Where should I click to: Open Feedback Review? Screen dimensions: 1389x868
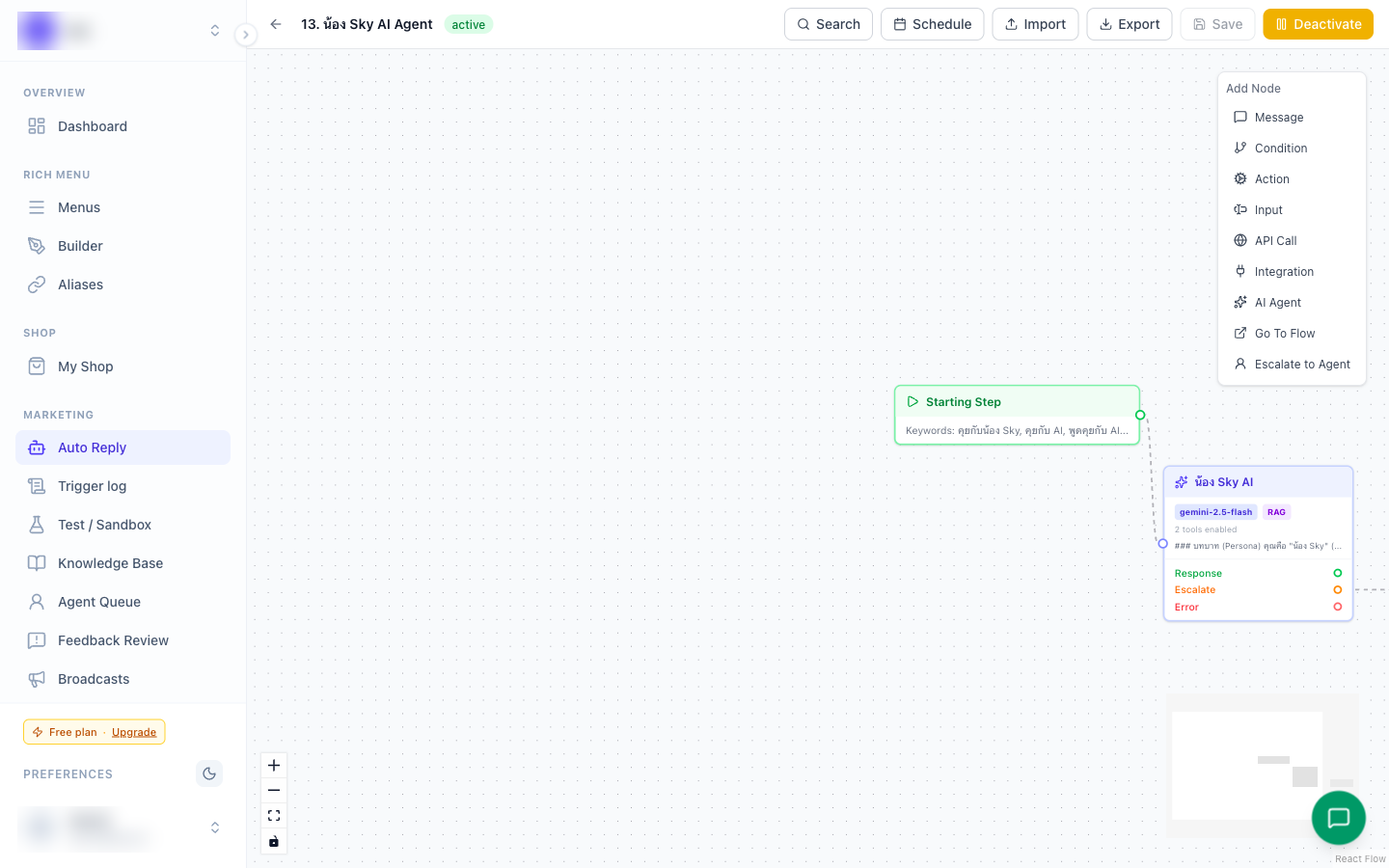(123, 640)
